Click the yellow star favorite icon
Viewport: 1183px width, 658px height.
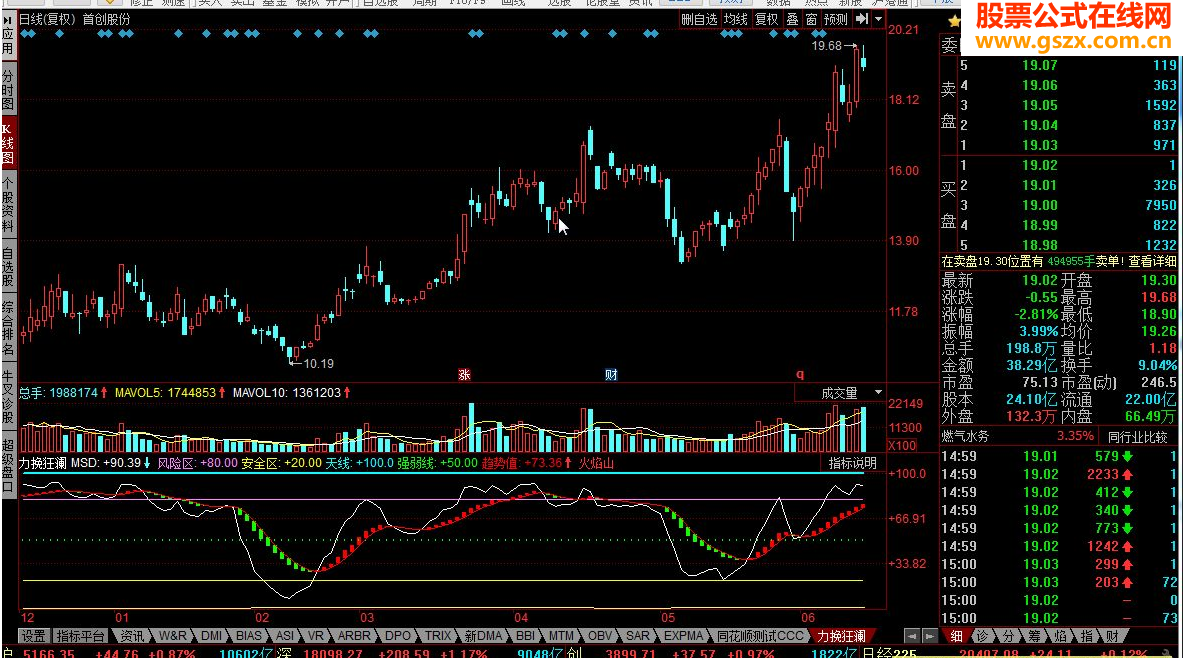pos(954,21)
